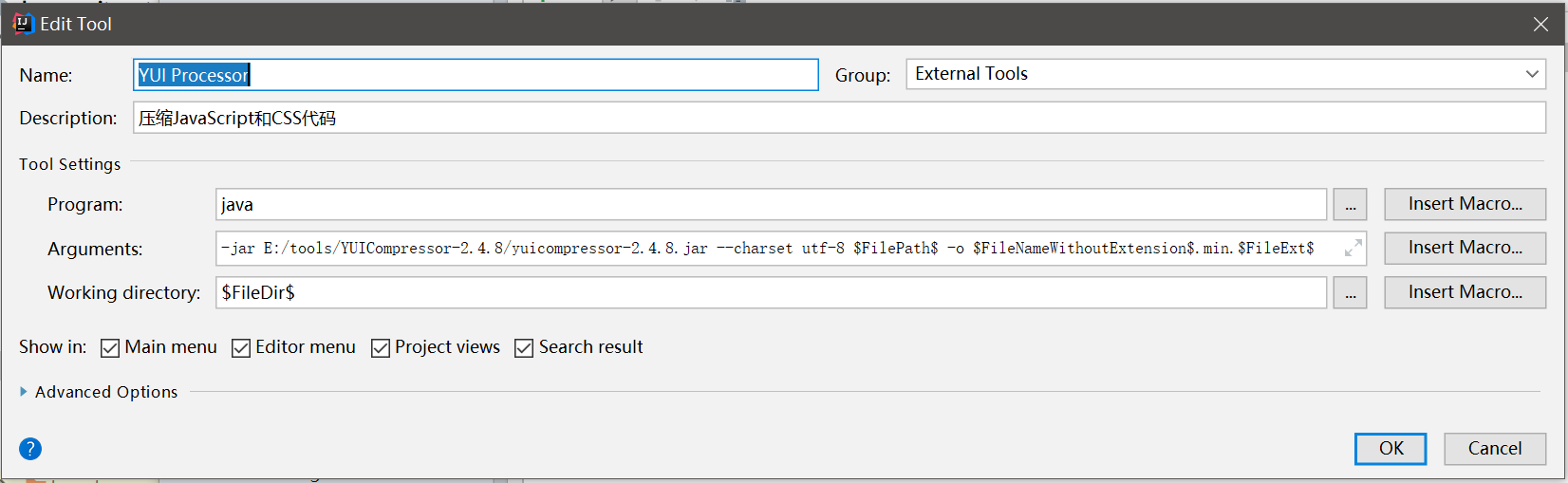1568x483 pixels.
Task: Expand the Arguments field editor icon
Action: (x=1353, y=249)
